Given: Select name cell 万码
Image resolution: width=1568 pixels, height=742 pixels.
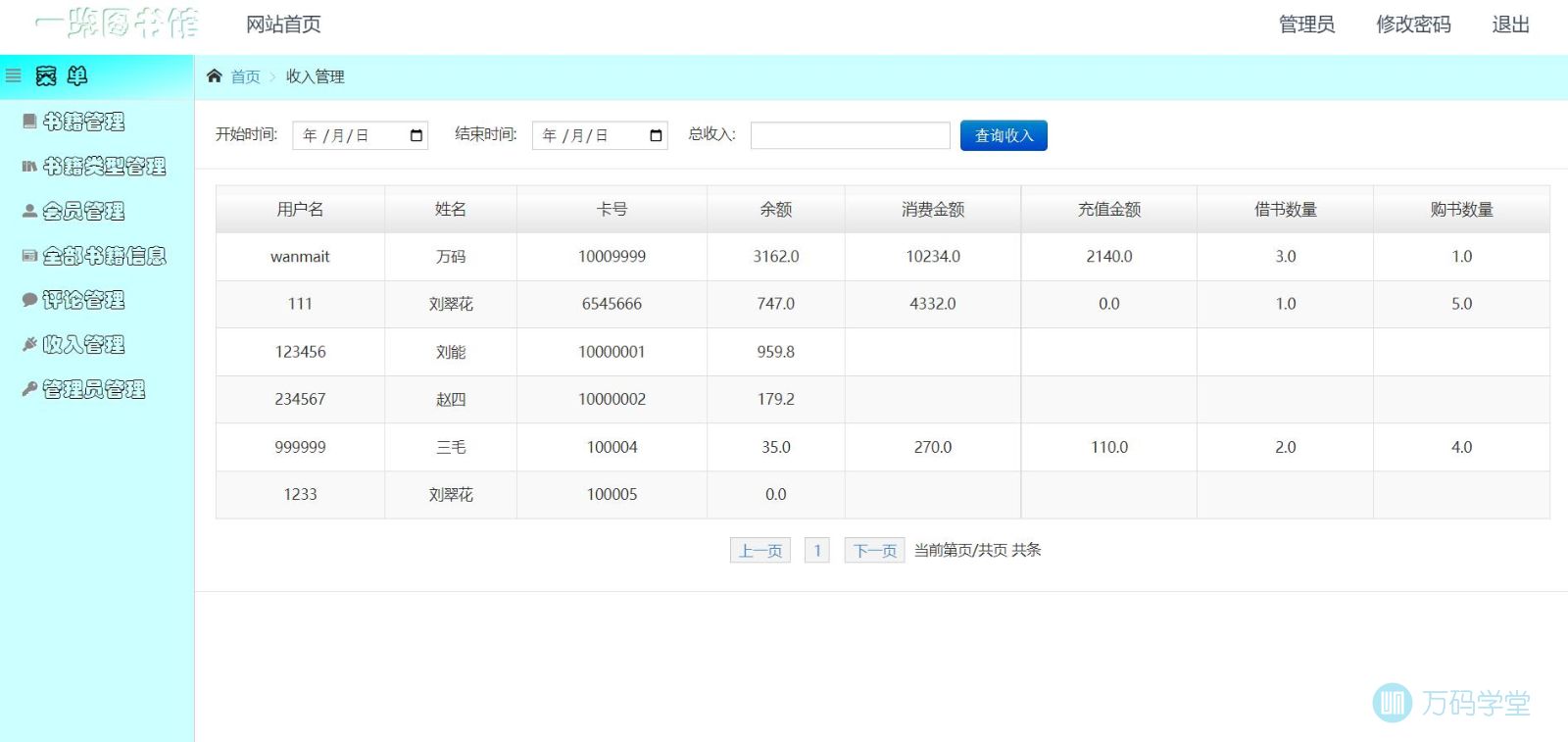Looking at the screenshot, I should pyautogui.click(x=451, y=257).
